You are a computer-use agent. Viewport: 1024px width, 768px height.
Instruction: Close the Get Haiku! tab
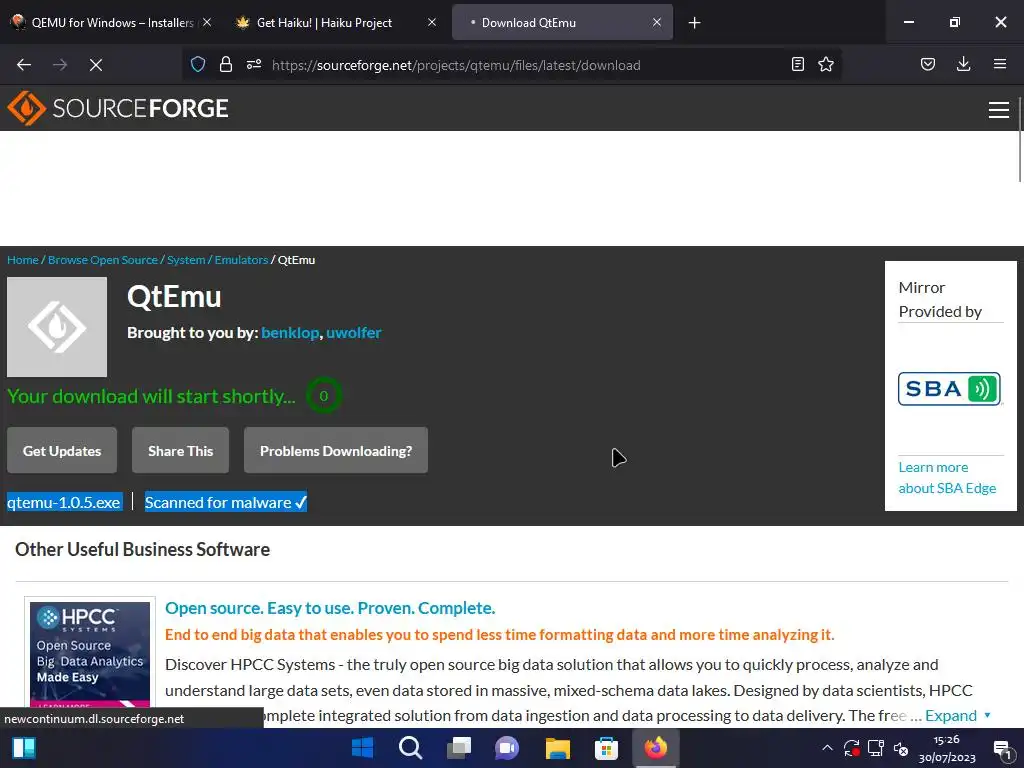[432, 22]
